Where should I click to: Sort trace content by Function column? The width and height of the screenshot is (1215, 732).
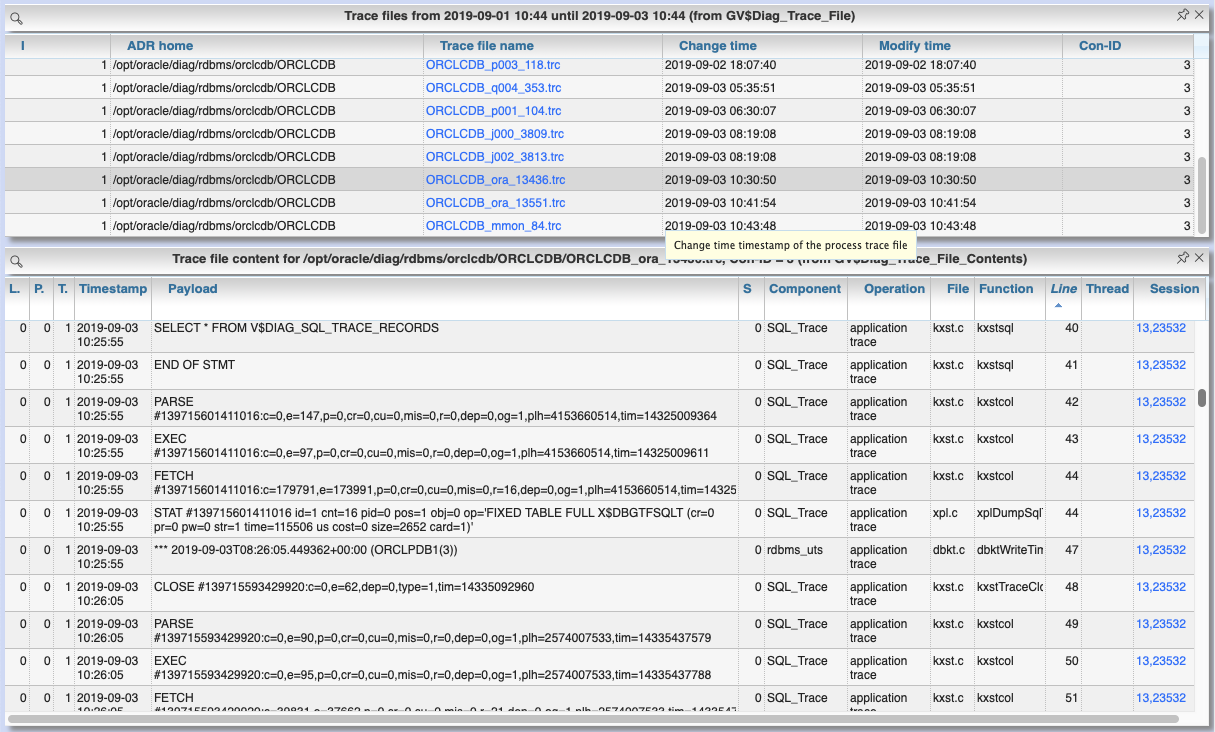[x=1007, y=288]
